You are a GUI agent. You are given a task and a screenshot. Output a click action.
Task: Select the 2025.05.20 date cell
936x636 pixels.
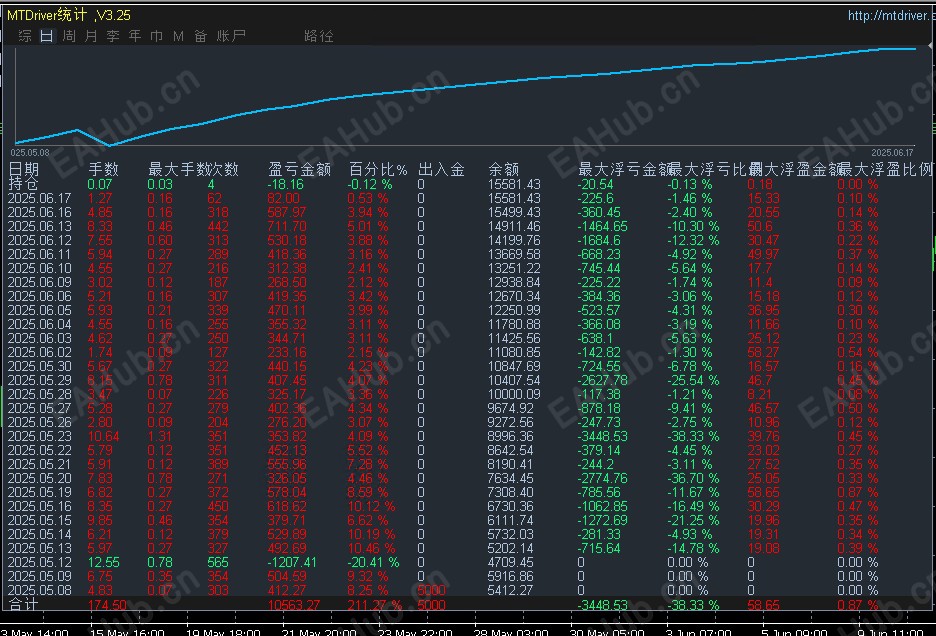[39, 478]
